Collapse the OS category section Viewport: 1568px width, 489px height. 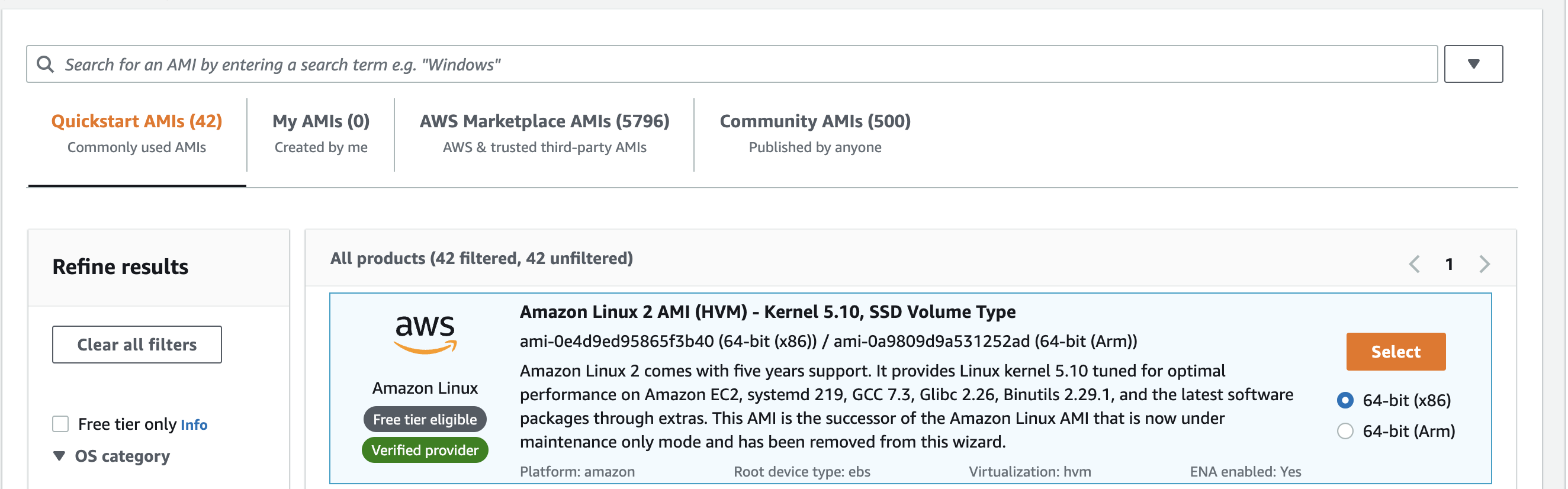tap(59, 455)
